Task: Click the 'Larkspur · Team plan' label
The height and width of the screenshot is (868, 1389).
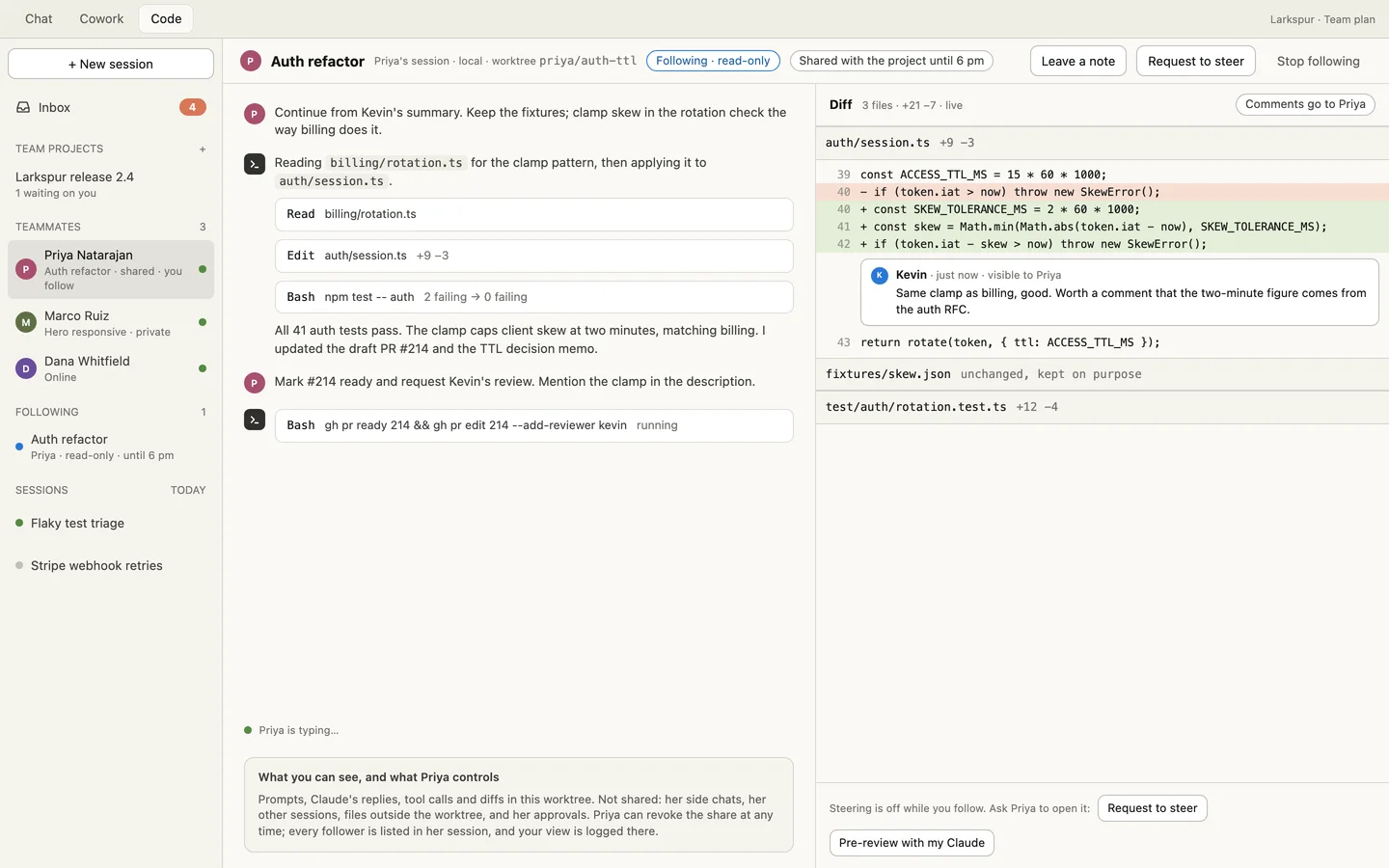Action: tap(1322, 19)
